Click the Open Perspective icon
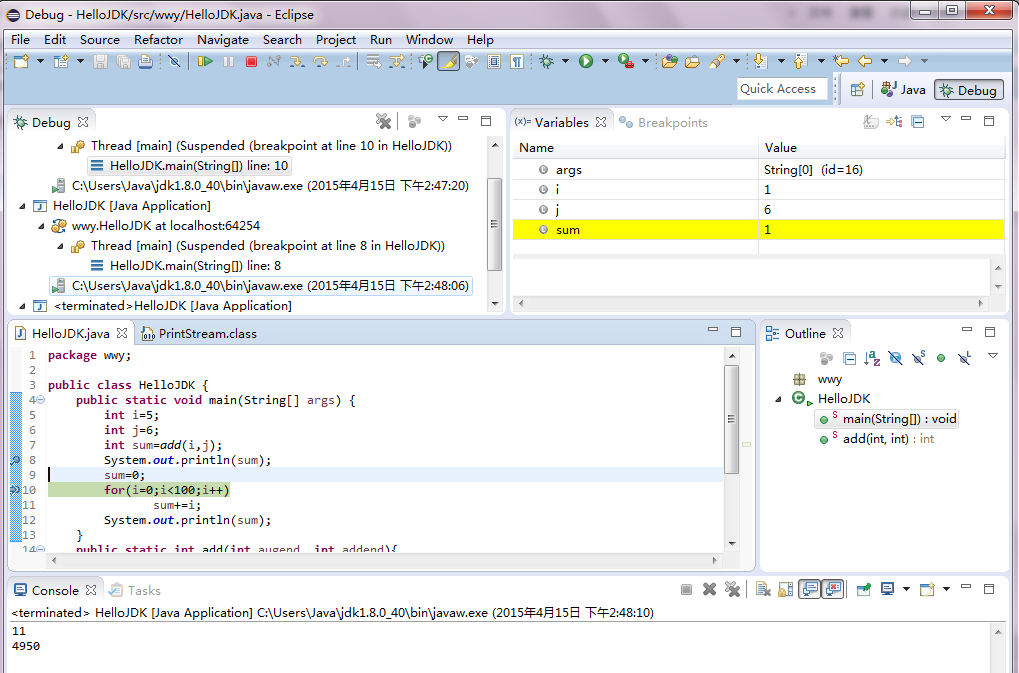The width and height of the screenshot is (1019, 673). point(857,90)
